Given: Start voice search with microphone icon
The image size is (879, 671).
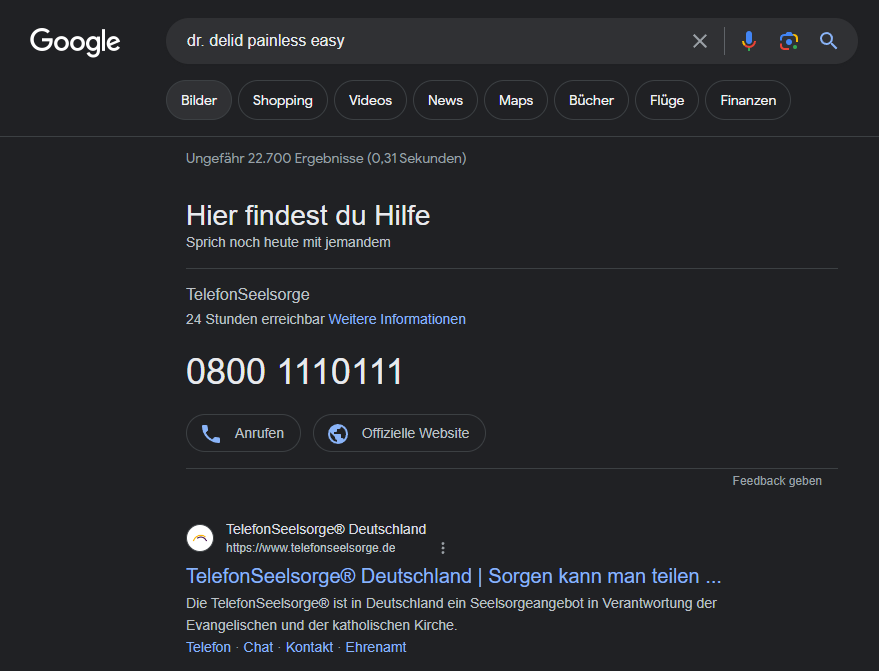Looking at the screenshot, I should (748, 41).
